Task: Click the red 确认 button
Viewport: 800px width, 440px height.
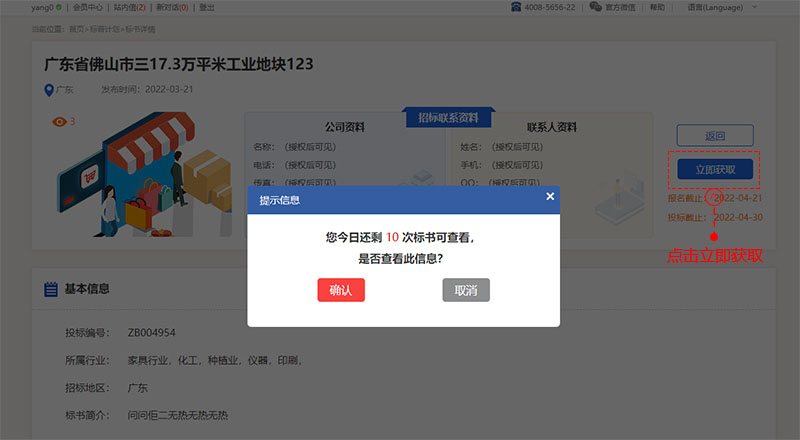Action: [341, 290]
